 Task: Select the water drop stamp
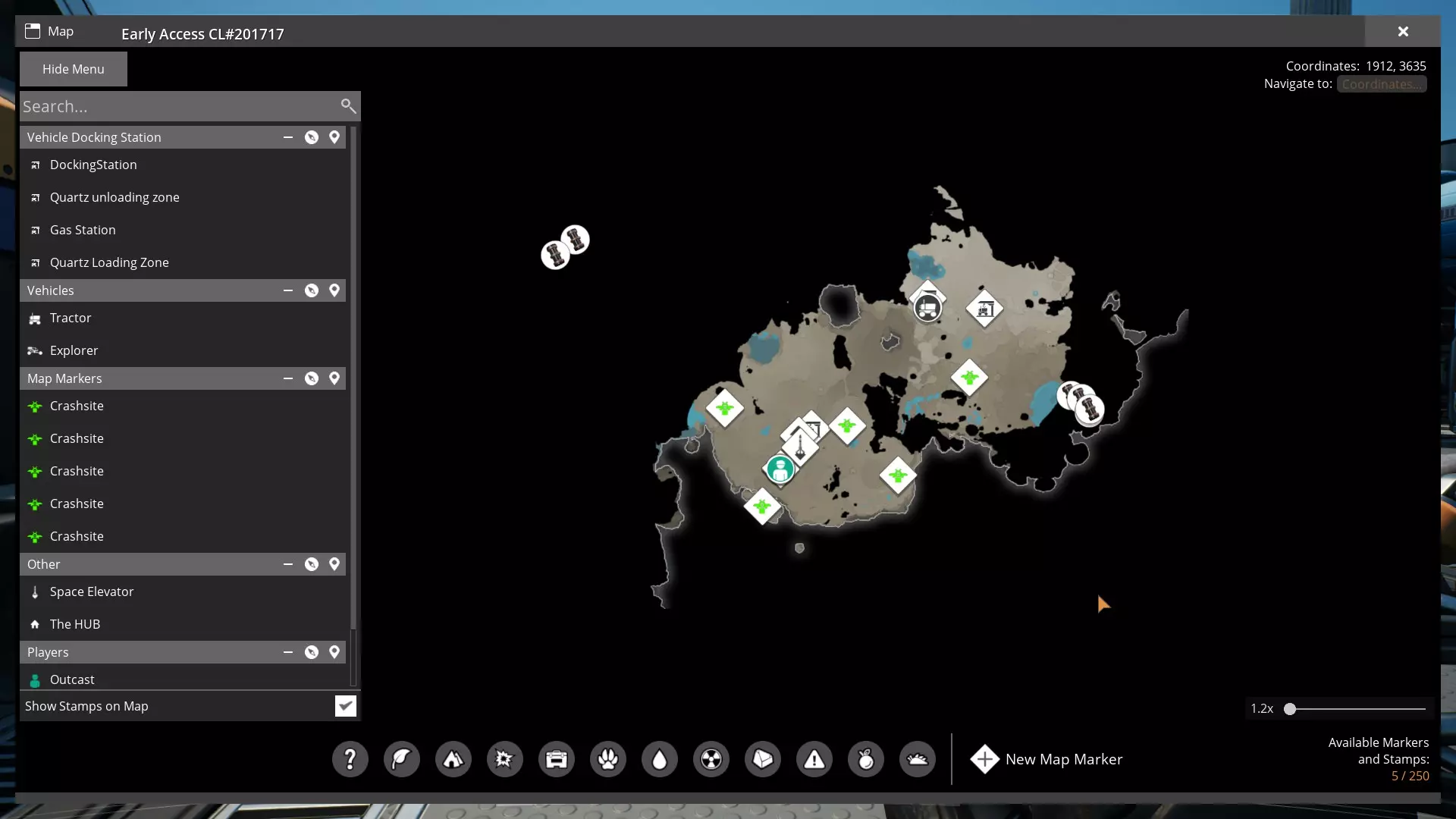(x=659, y=759)
